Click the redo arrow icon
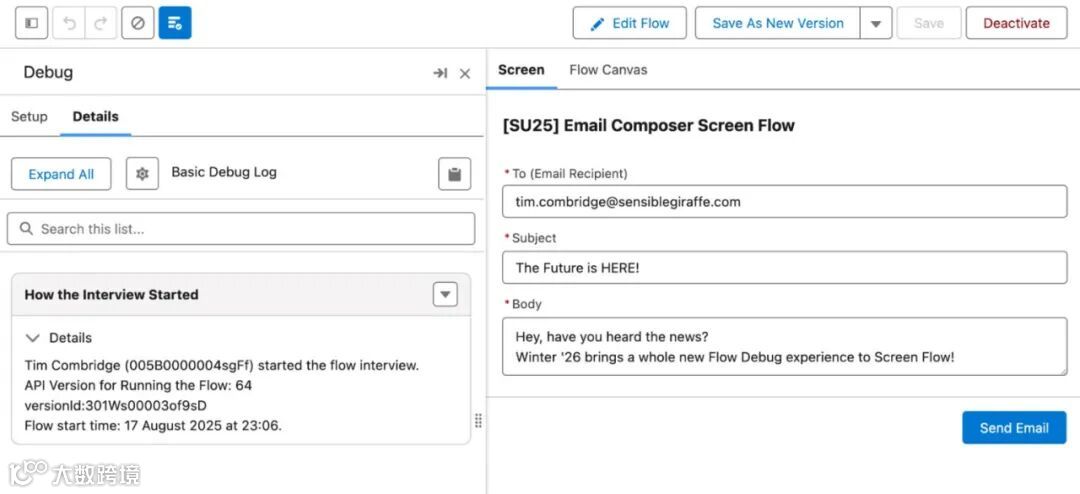 pyautogui.click(x=100, y=23)
